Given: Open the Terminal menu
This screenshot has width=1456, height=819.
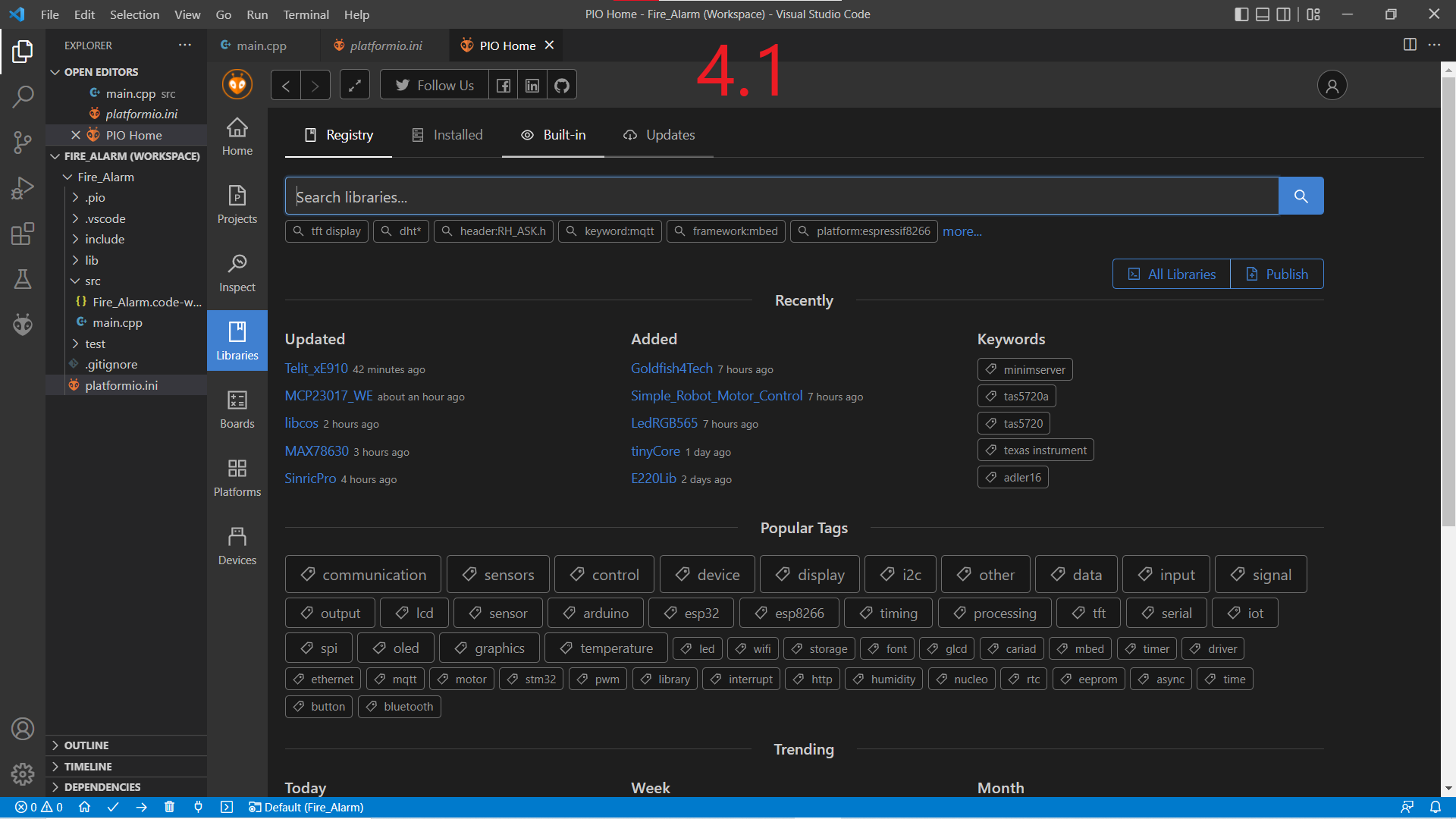Looking at the screenshot, I should click(x=306, y=14).
